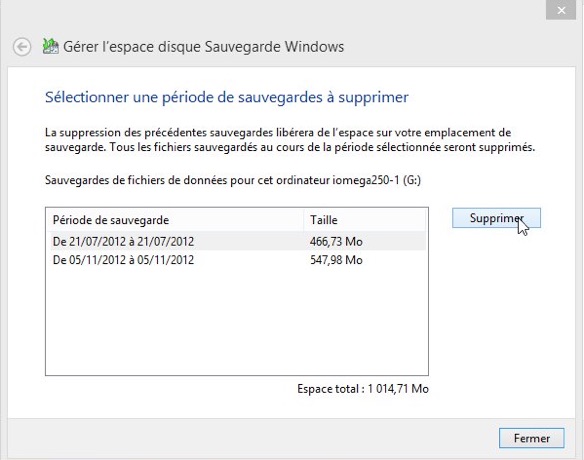The image size is (584, 460).
Task: Sort by Période de sauvegarde column header
Action: 175,220
